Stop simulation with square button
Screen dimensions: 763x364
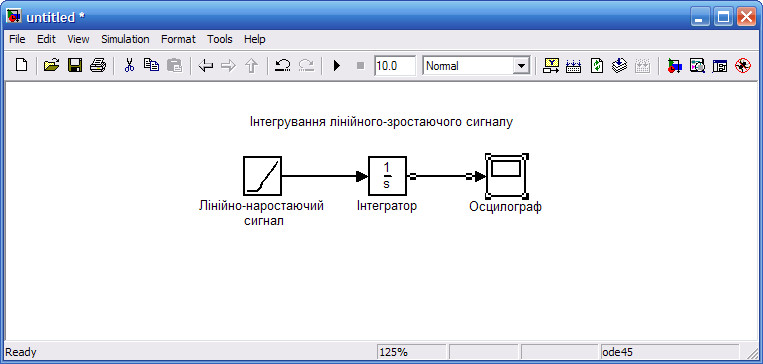360,65
